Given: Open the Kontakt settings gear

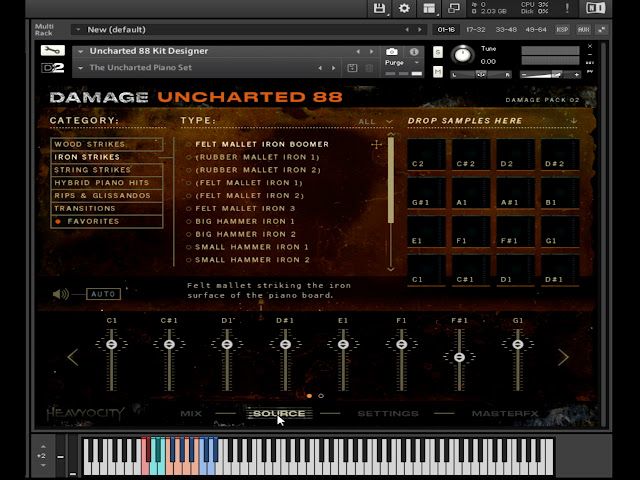Looking at the screenshot, I should 404,8.
